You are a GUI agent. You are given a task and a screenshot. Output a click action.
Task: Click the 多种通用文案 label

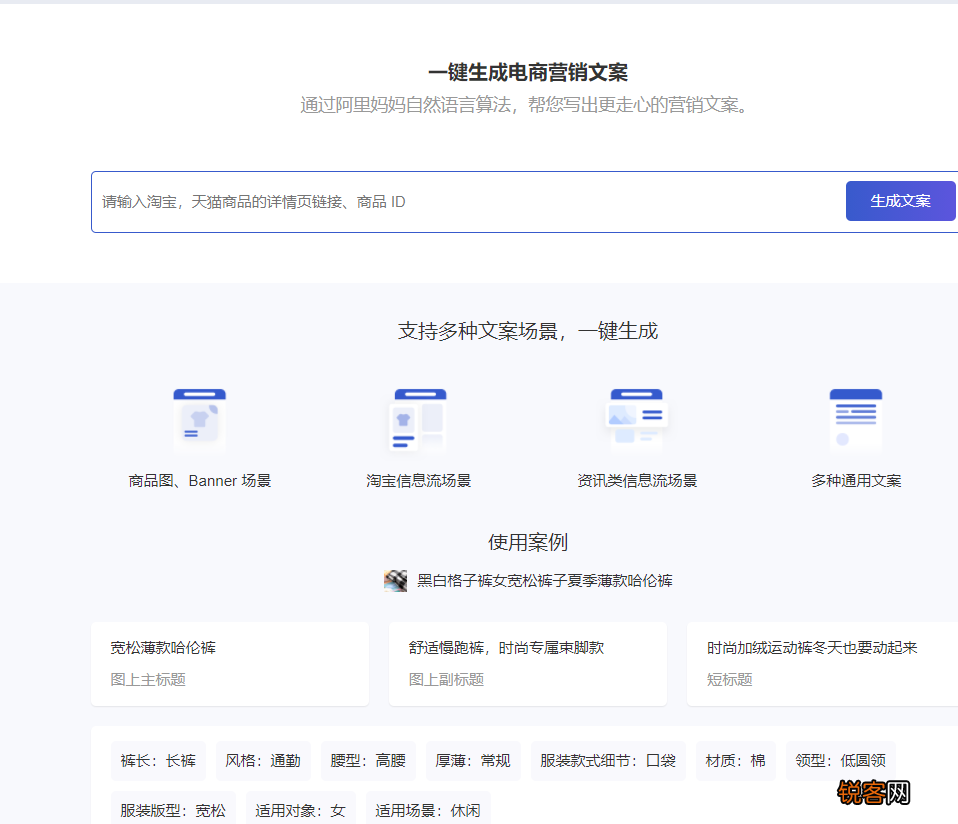[856, 481]
